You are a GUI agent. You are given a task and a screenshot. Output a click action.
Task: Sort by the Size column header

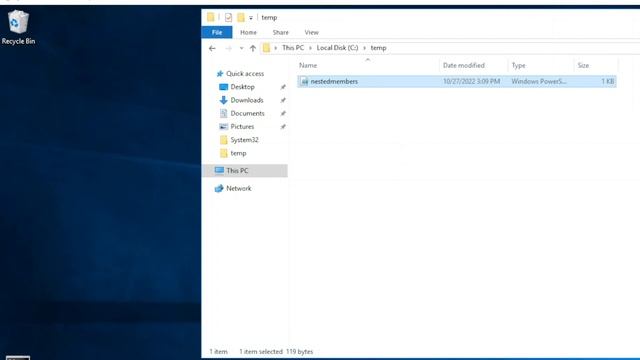click(583, 65)
